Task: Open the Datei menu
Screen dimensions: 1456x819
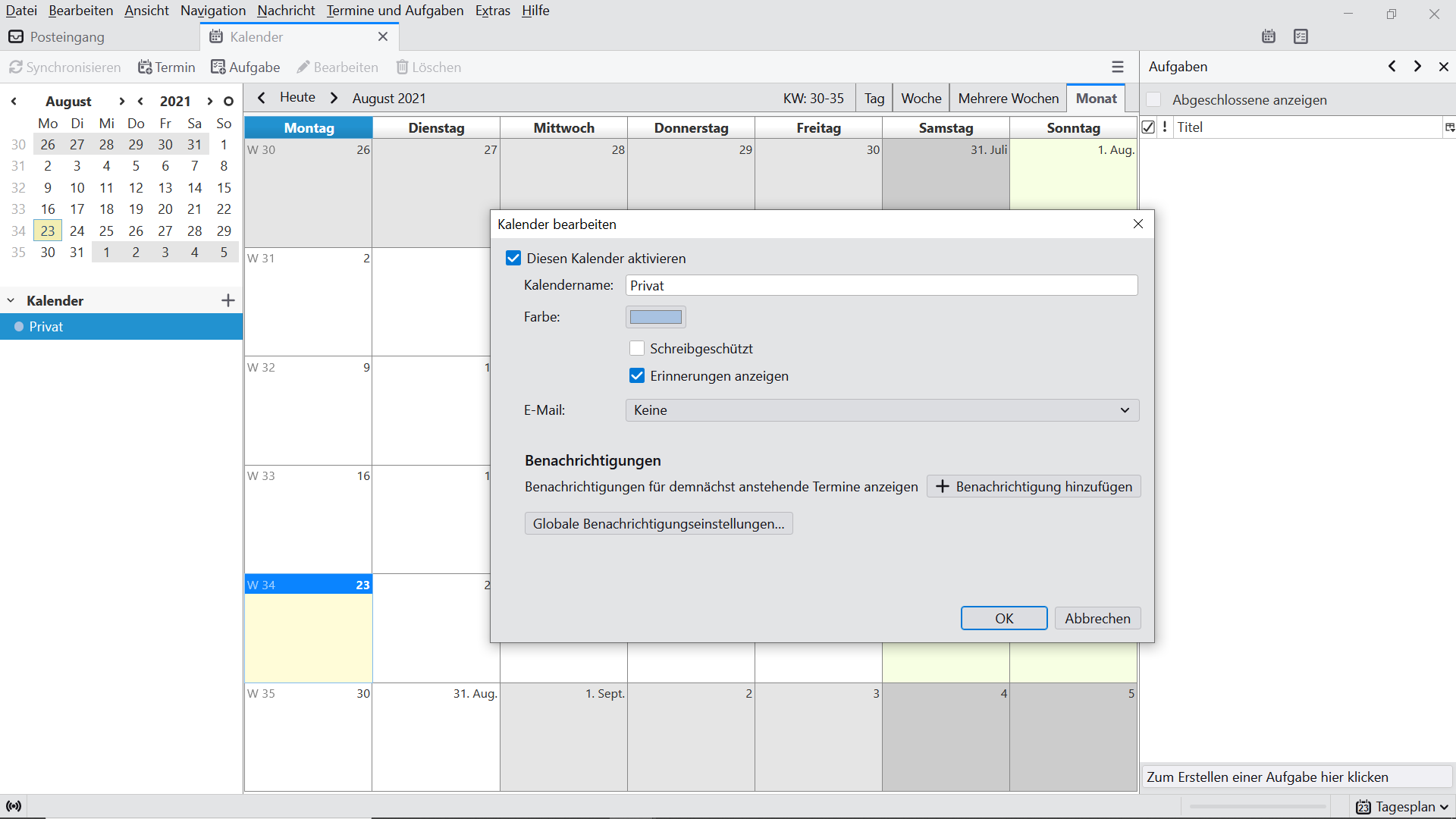Action: [x=21, y=11]
